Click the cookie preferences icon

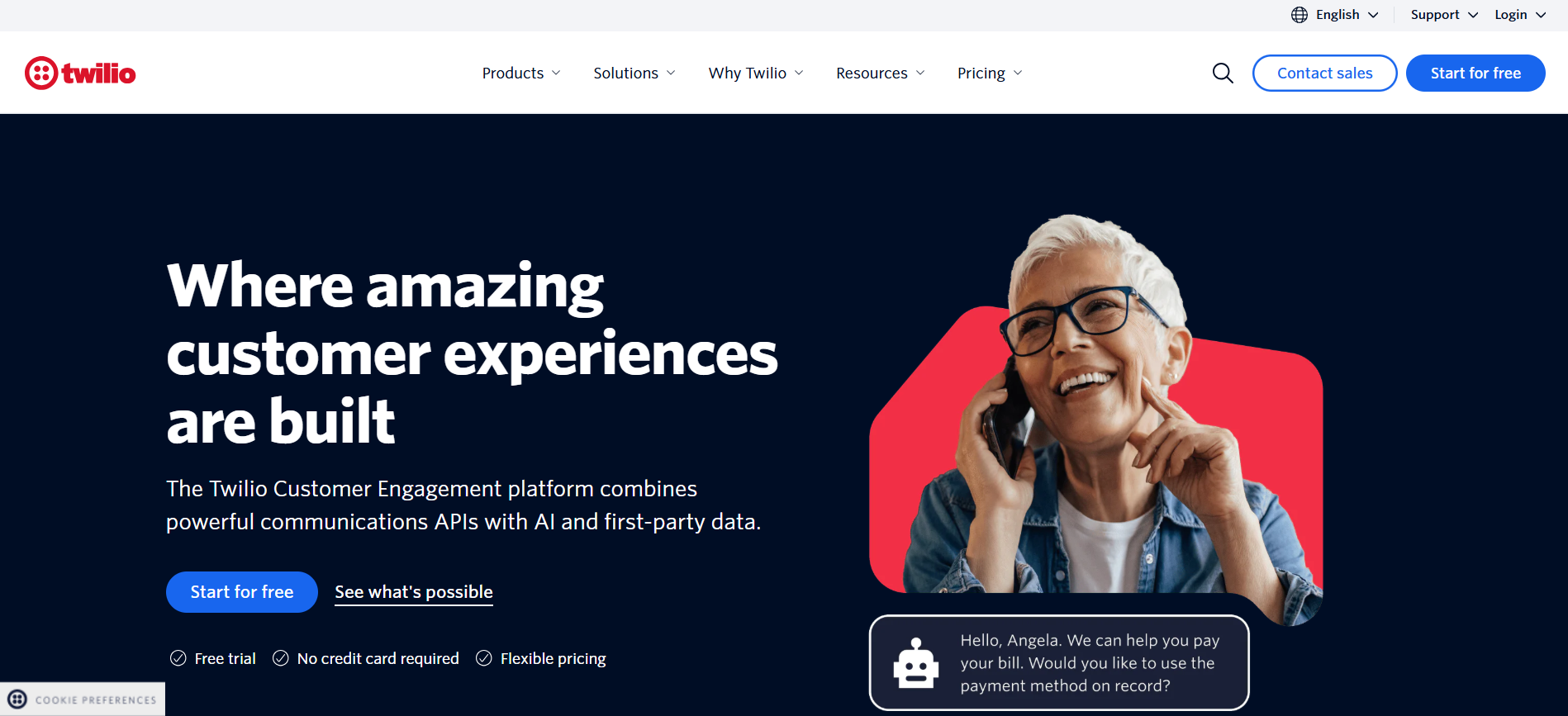point(17,699)
